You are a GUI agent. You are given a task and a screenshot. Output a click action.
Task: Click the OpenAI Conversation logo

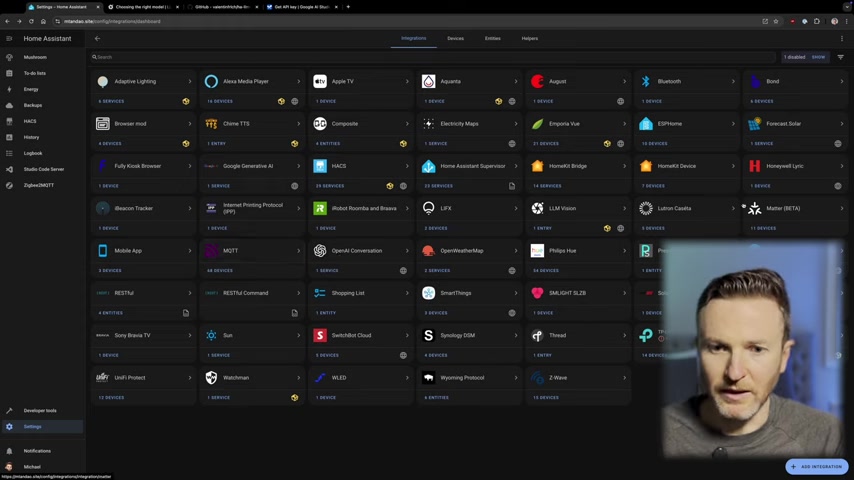click(320, 251)
